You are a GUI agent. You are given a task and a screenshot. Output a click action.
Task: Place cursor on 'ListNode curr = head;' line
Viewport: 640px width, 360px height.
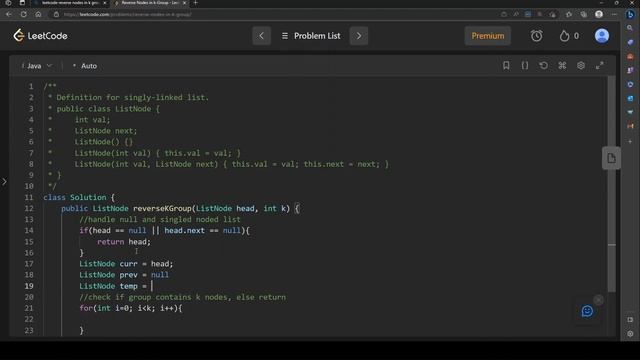(126, 264)
